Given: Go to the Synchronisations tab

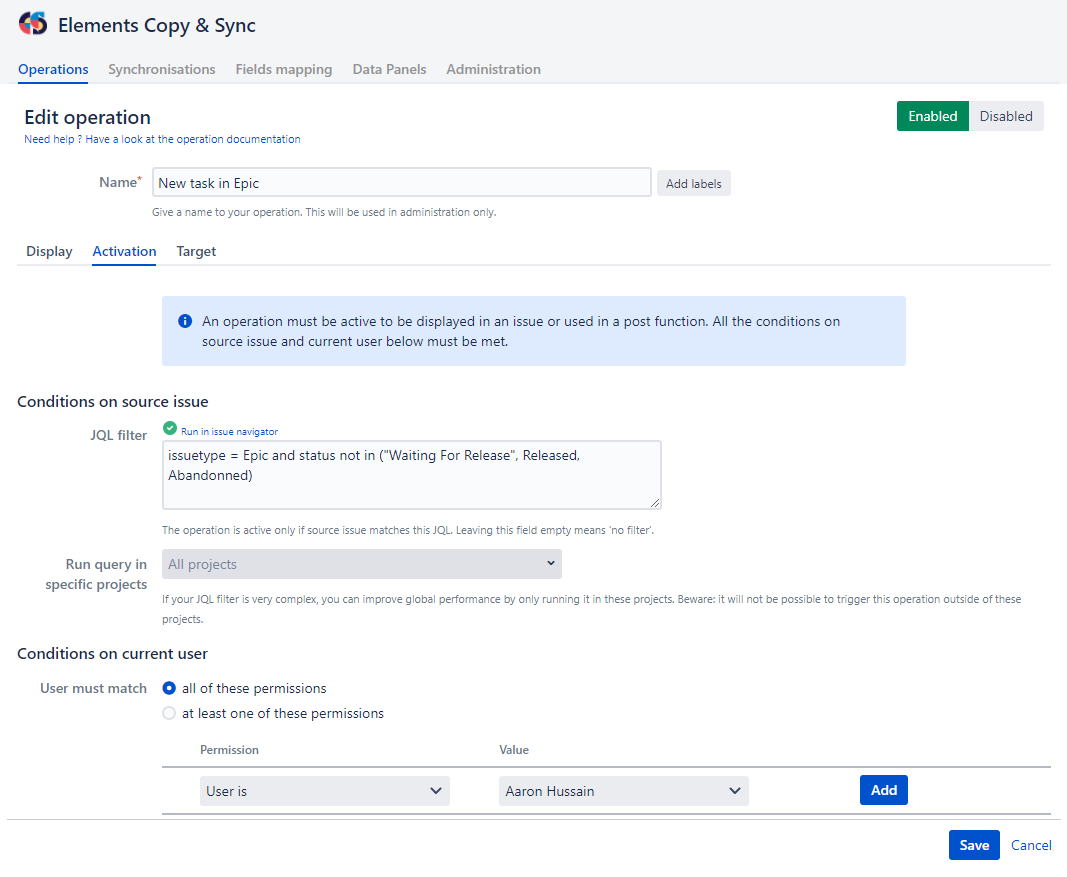Looking at the screenshot, I should pyautogui.click(x=161, y=69).
